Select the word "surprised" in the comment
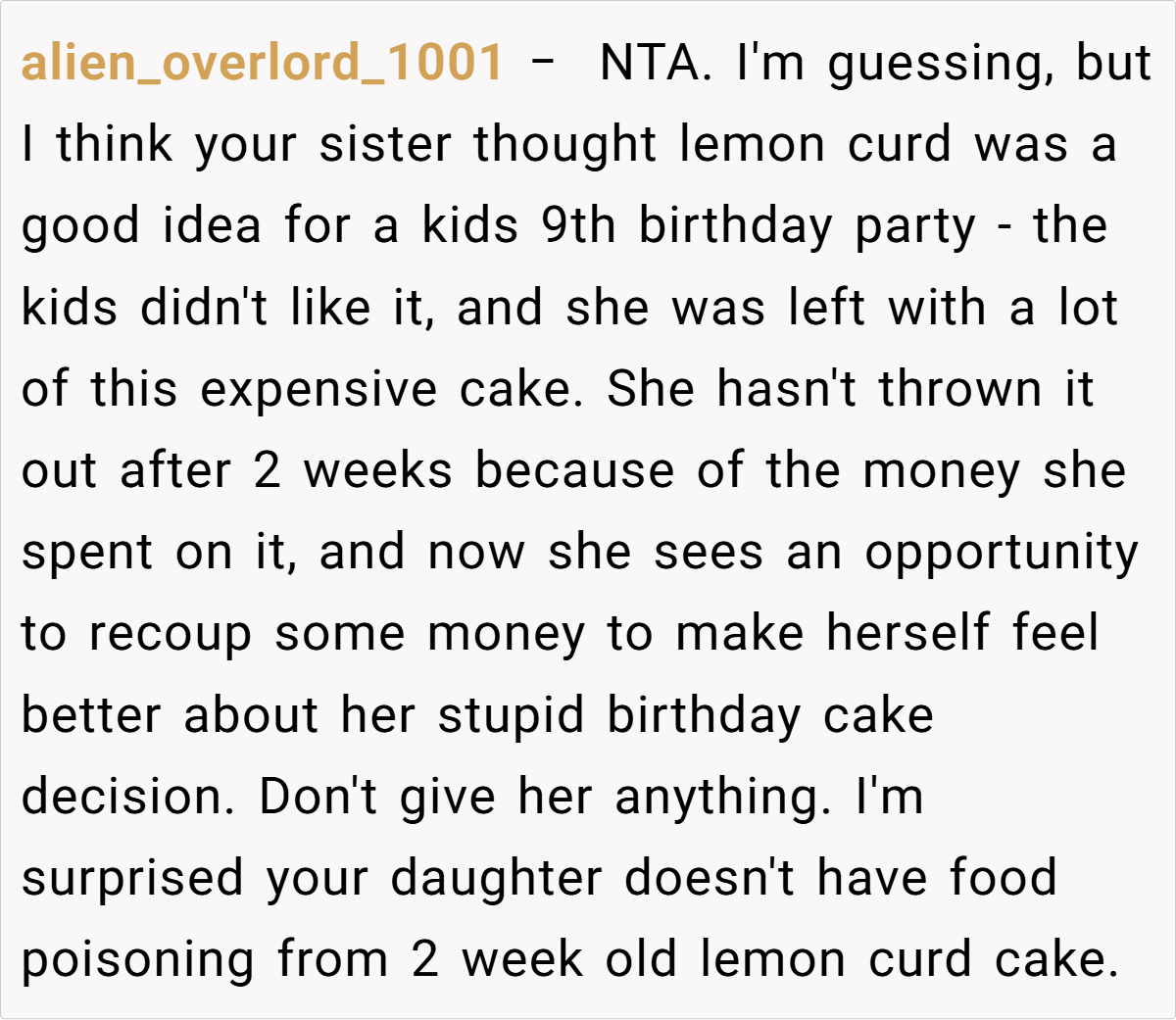The height and width of the screenshot is (1020, 1176). (x=132, y=879)
